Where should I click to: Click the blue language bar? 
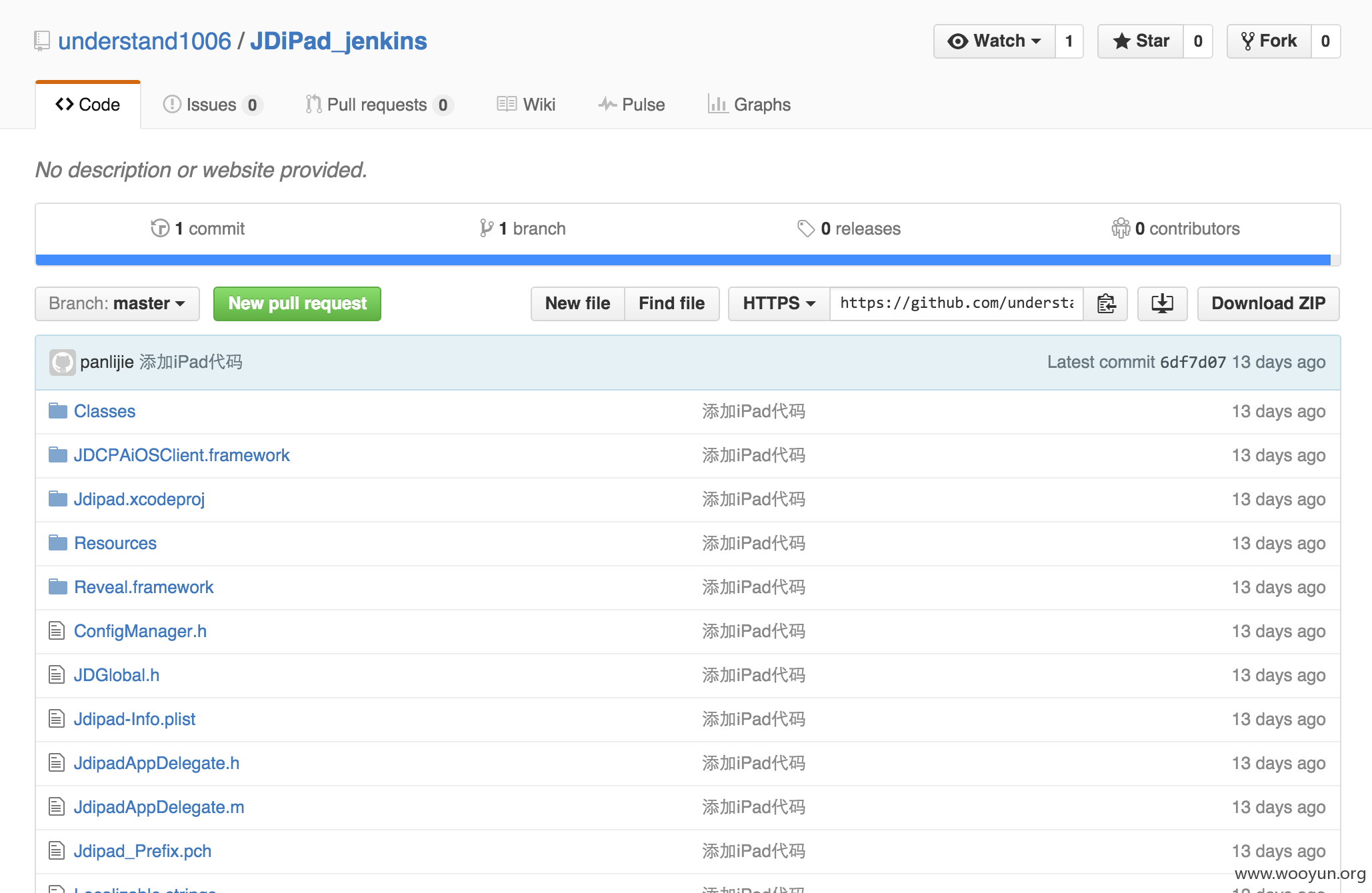click(x=683, y=260)
